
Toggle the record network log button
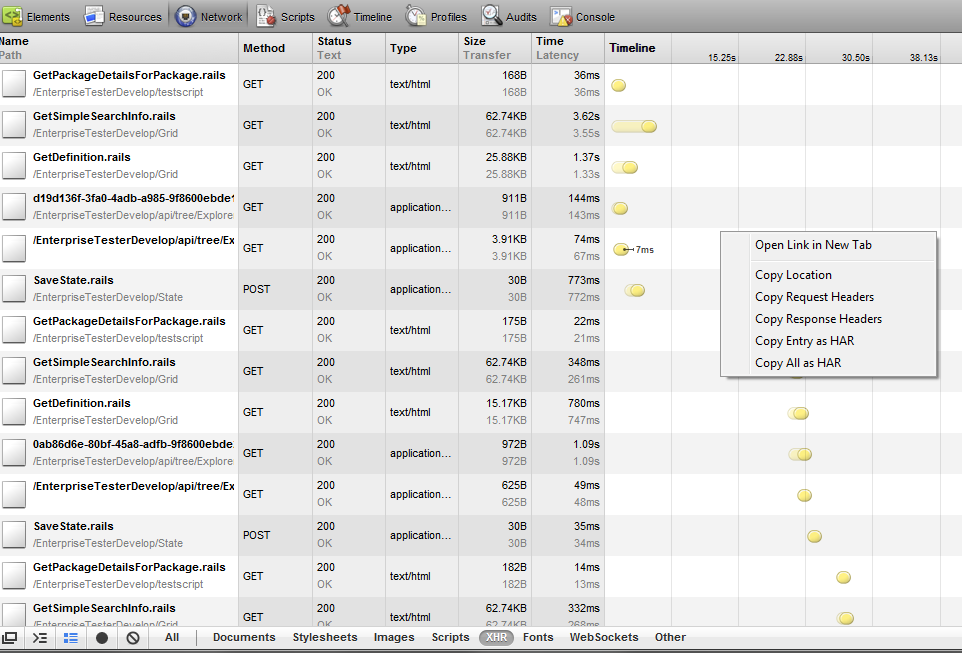click(x=102, y=637)
